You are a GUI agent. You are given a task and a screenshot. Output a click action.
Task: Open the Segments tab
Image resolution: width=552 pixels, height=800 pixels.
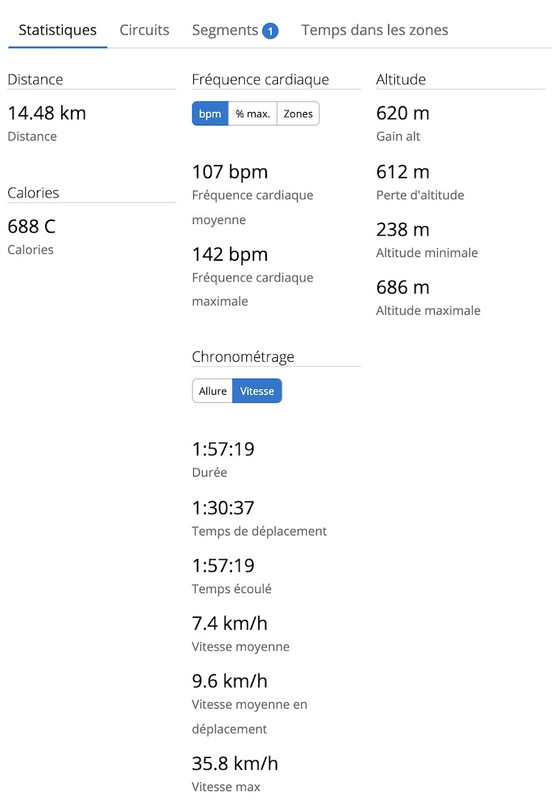(225, 30)
